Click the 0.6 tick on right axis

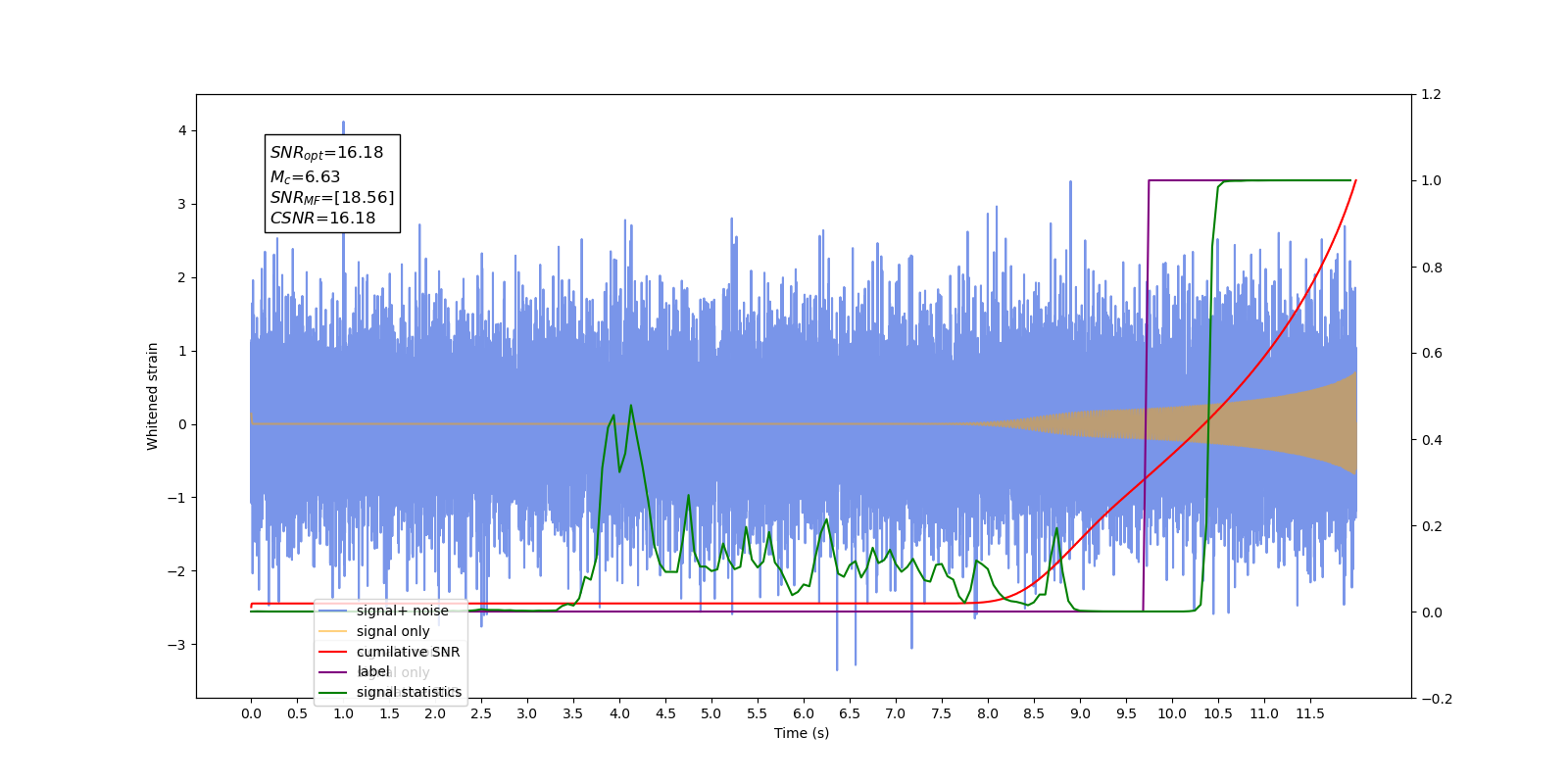point(1432,354)
